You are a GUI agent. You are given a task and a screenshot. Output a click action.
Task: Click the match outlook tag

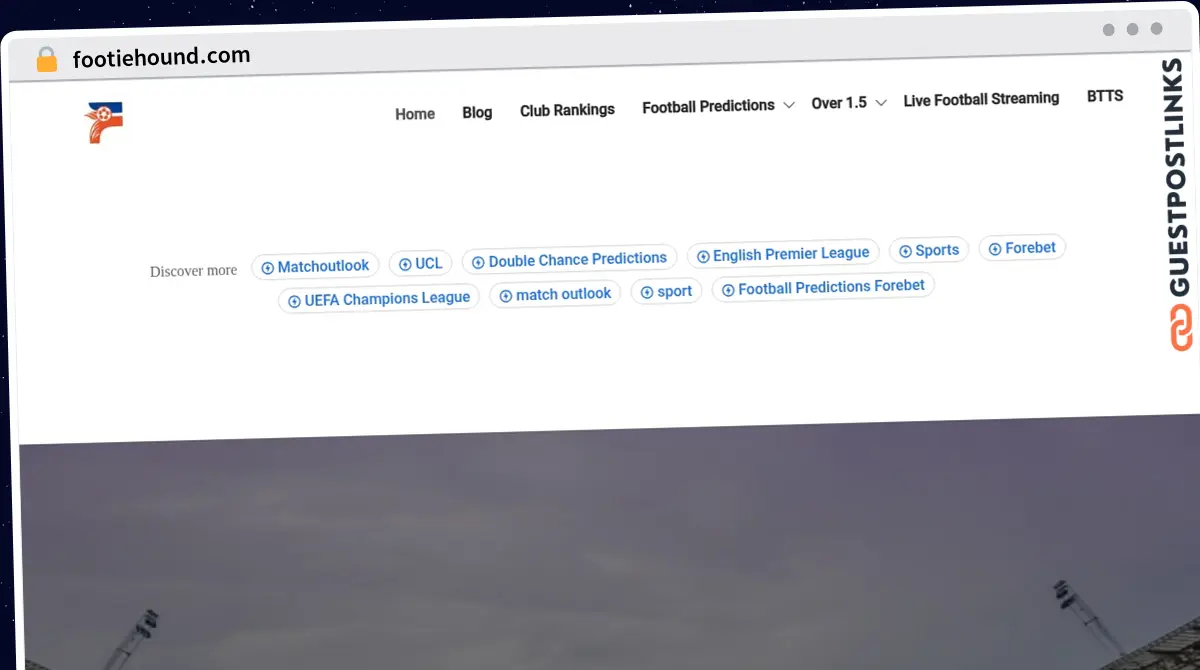pyautogui.click(x=555, y=294)
